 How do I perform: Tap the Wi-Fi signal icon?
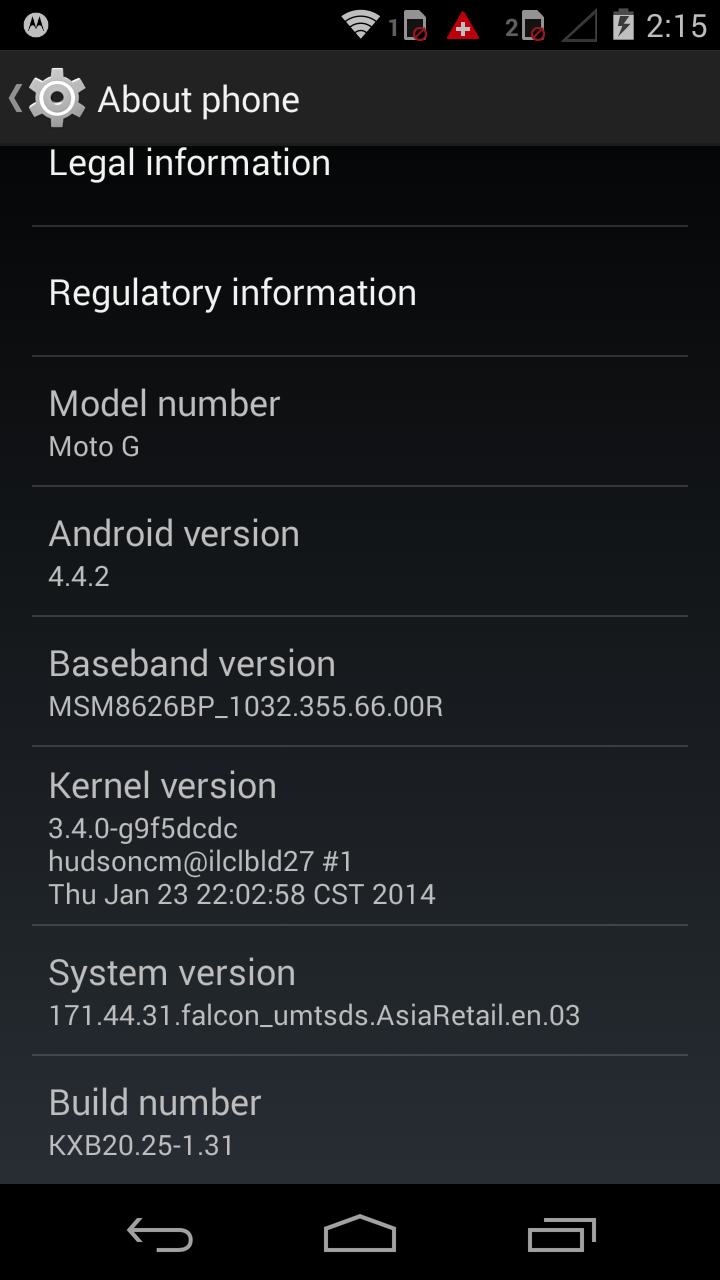(361, 25)
